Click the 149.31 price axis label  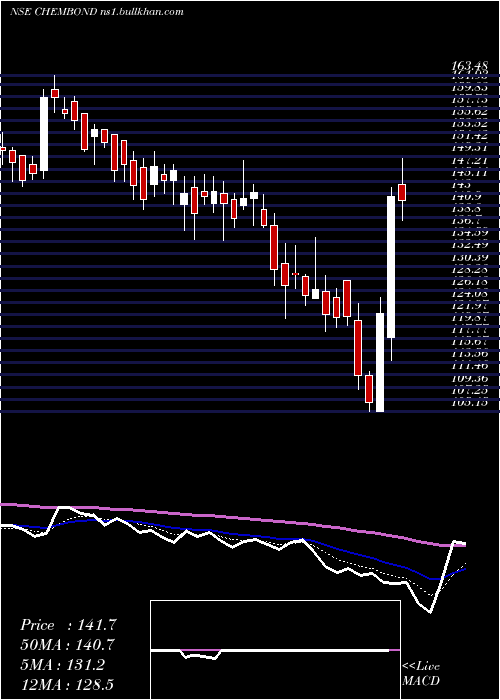point(471,147)
